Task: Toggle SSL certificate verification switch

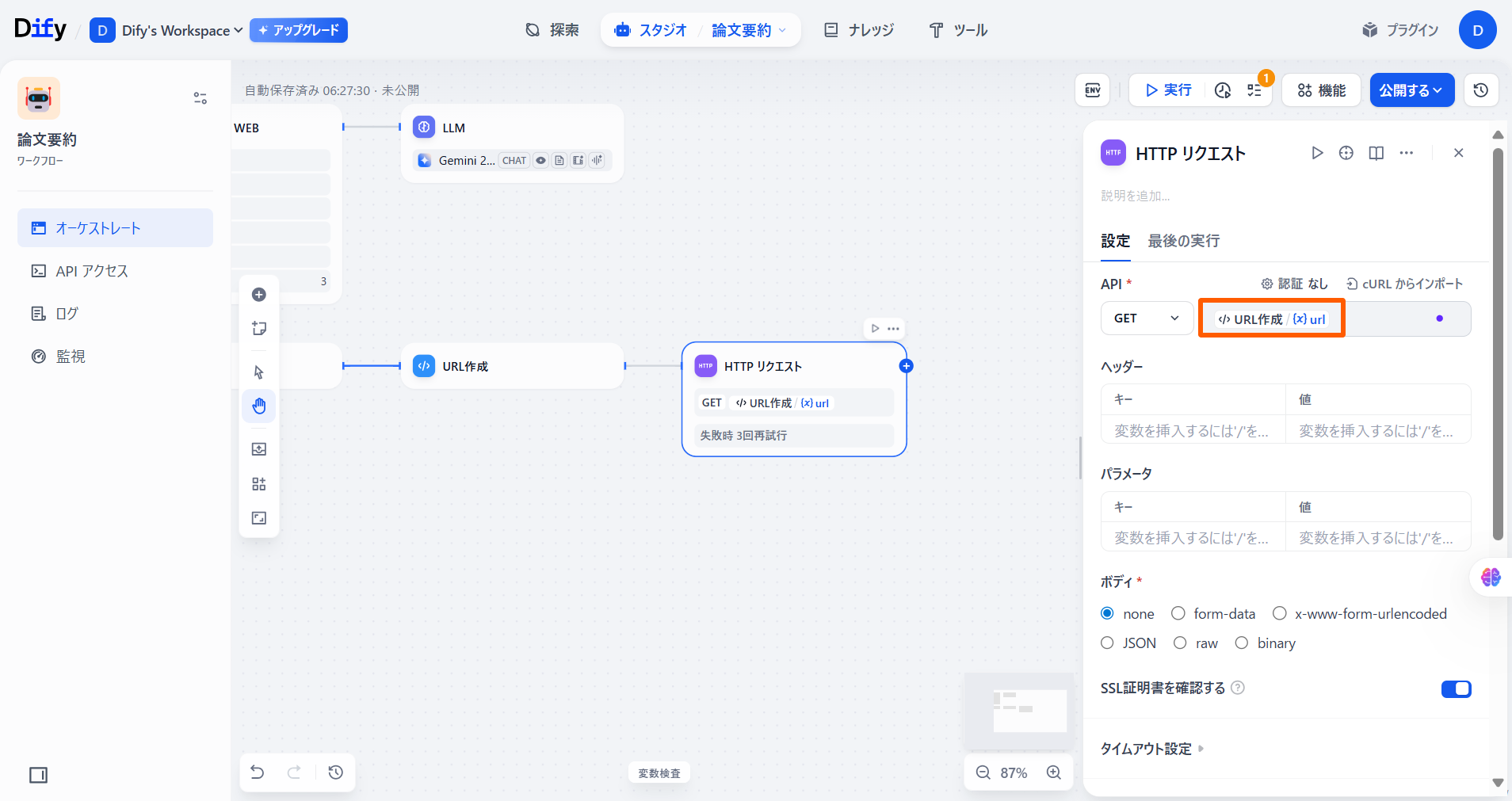Action: 1456,688
